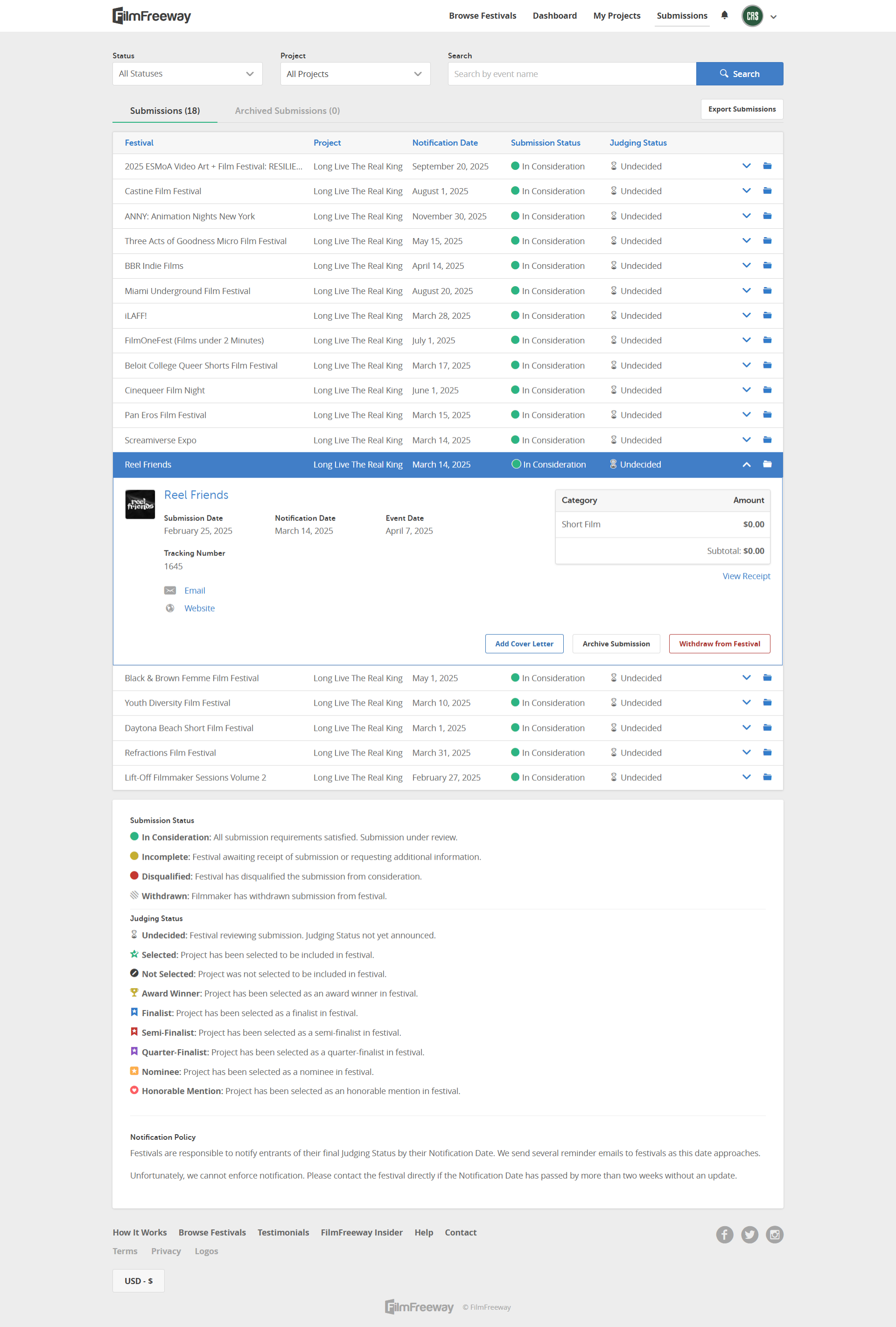
Task: Open the View Receipt link
Action: click(x=746, y=576)
